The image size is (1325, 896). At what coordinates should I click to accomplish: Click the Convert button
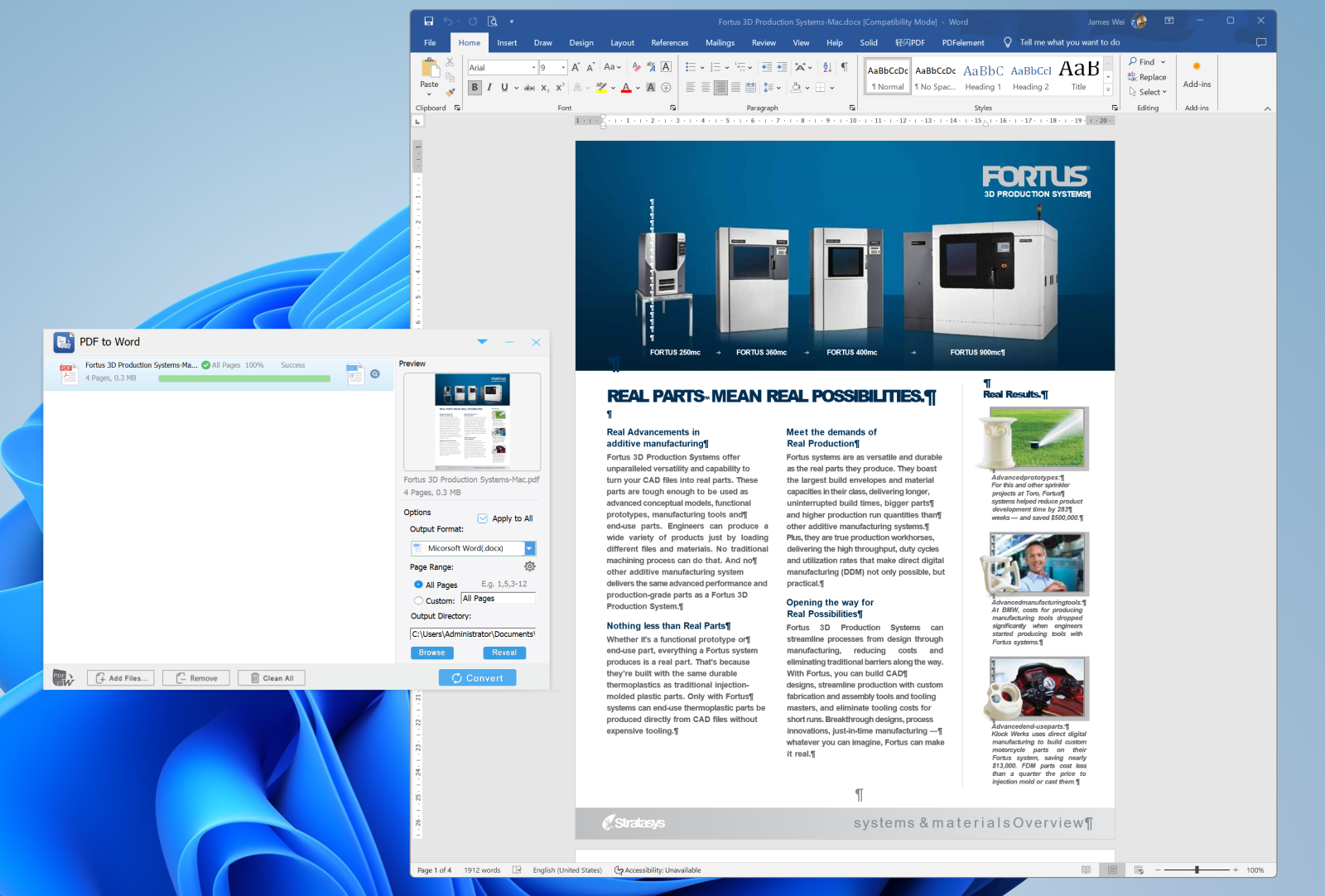(478, 678)
